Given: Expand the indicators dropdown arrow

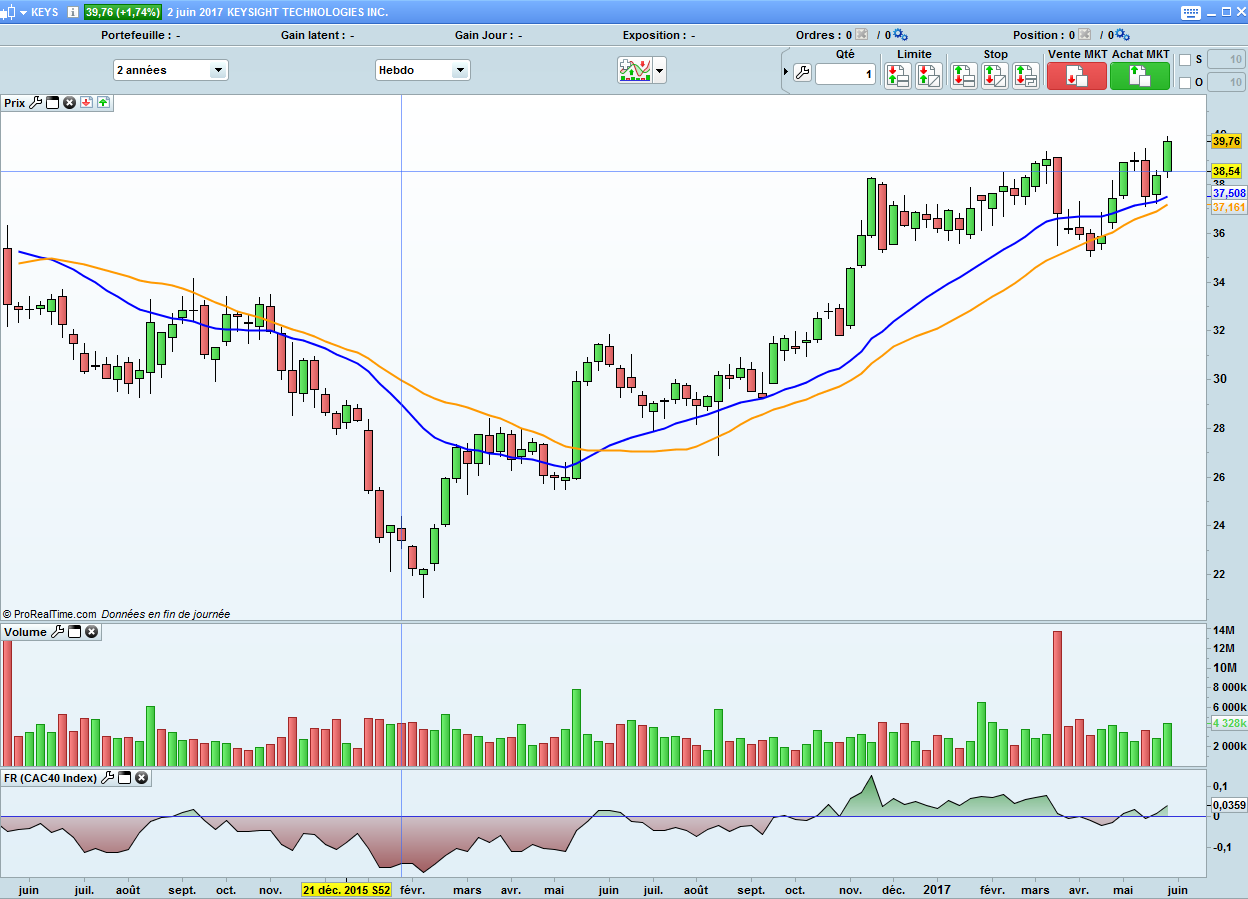Looking at the screenshot, I should pyautogui.click(x=659, y=71).
